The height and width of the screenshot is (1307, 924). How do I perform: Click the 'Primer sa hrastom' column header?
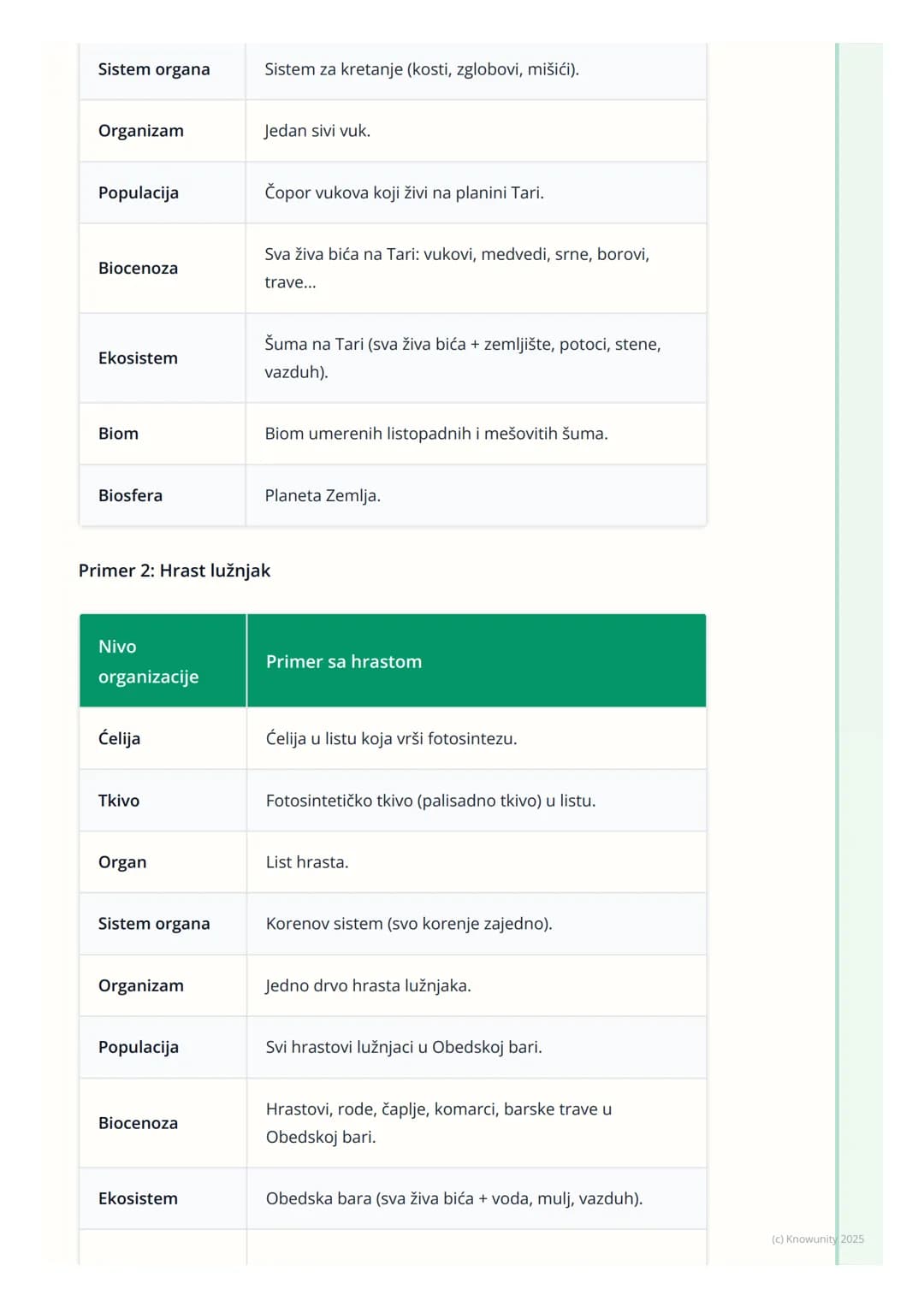(477, 660)
